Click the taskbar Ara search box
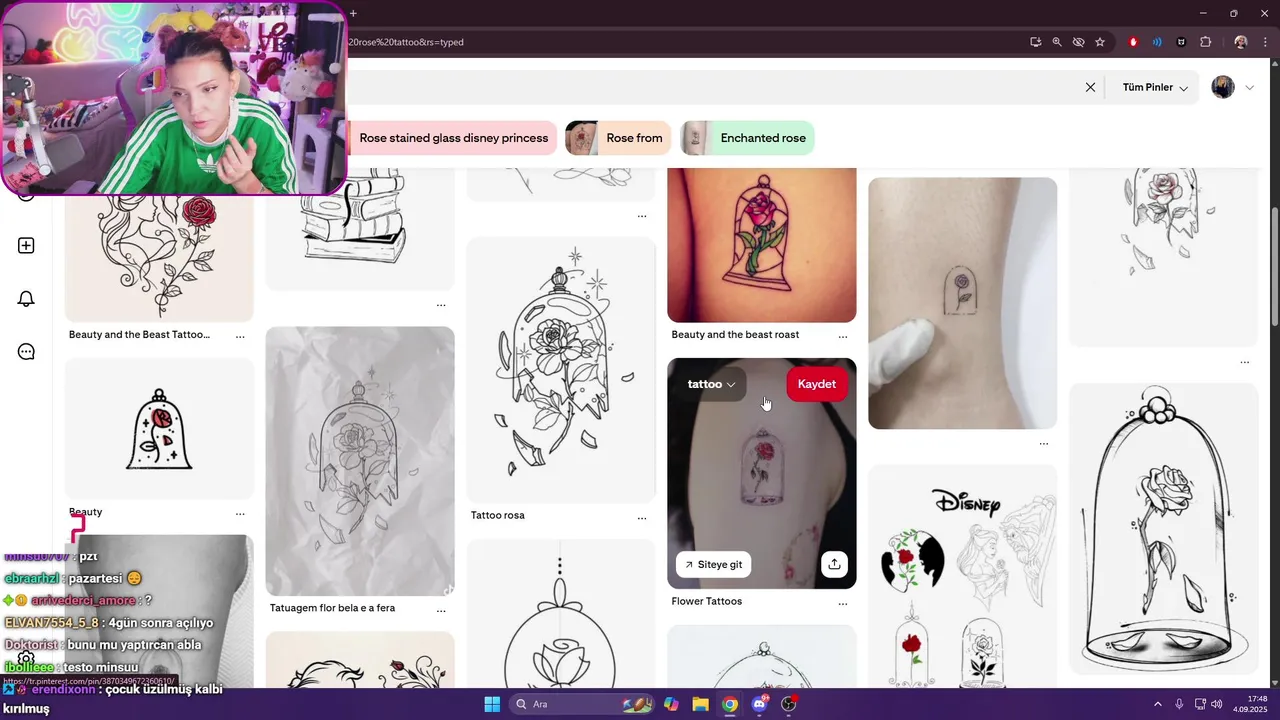This screenshot has height=720, width=1280. tap(583, 704)
